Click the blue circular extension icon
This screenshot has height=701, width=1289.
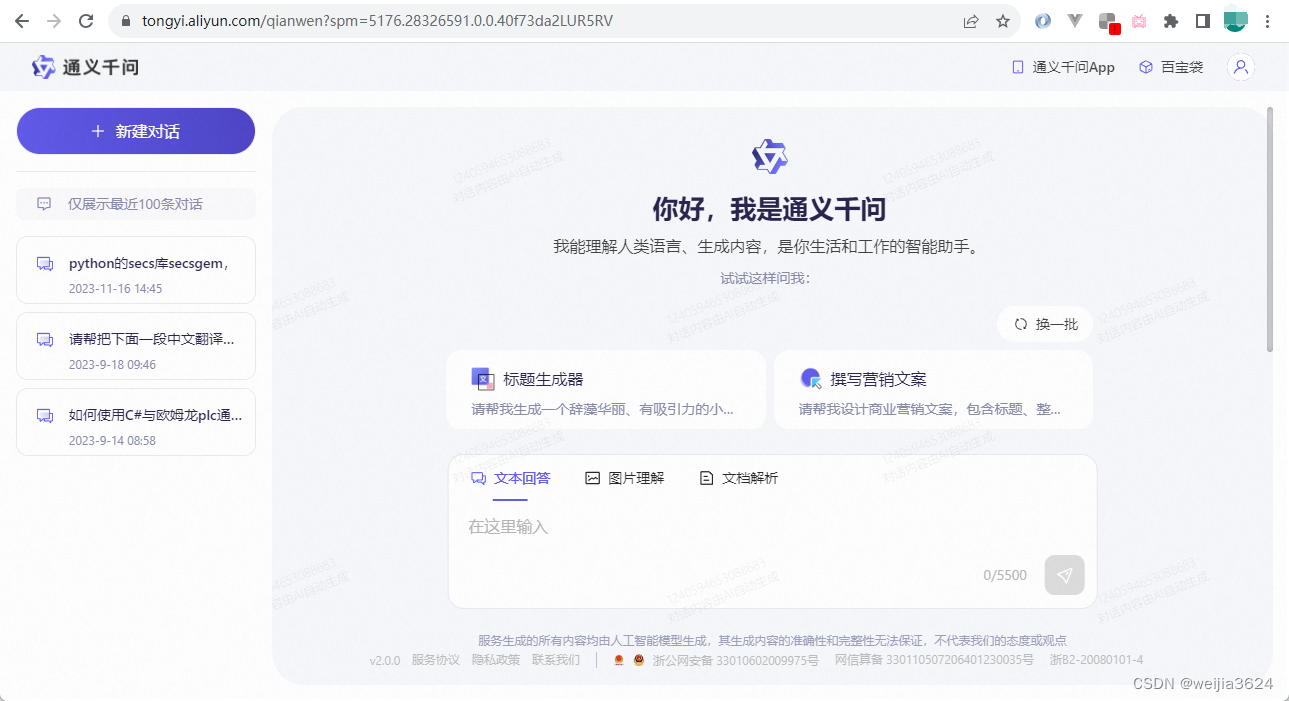[1043, 21]
